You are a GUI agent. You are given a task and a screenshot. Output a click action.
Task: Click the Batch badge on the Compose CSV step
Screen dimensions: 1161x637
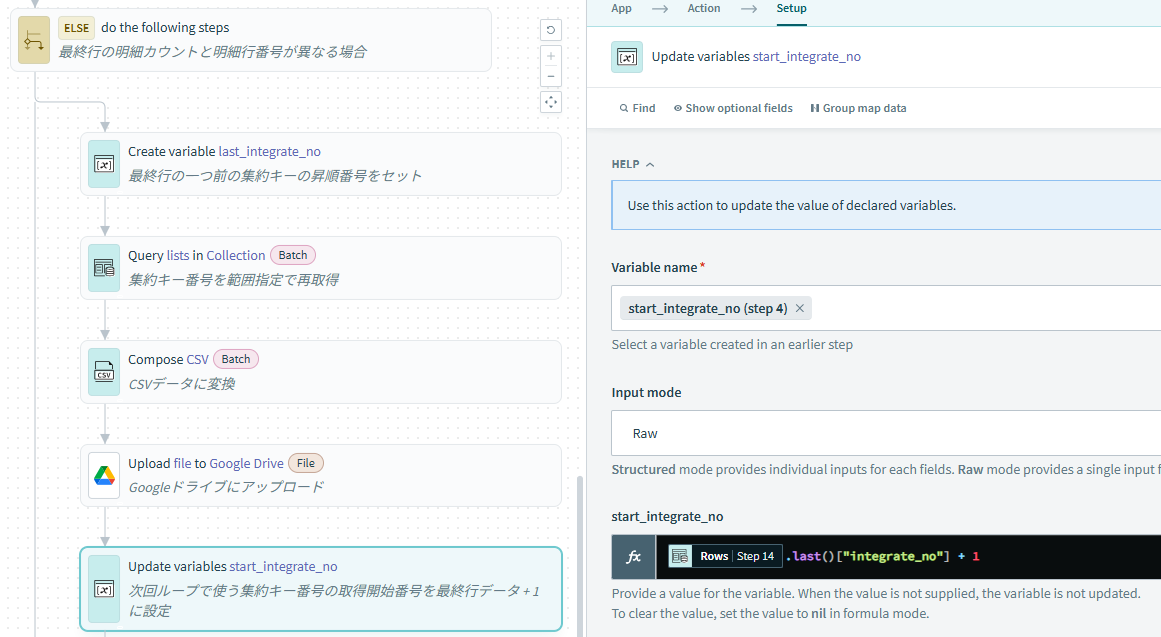(235, 359)
